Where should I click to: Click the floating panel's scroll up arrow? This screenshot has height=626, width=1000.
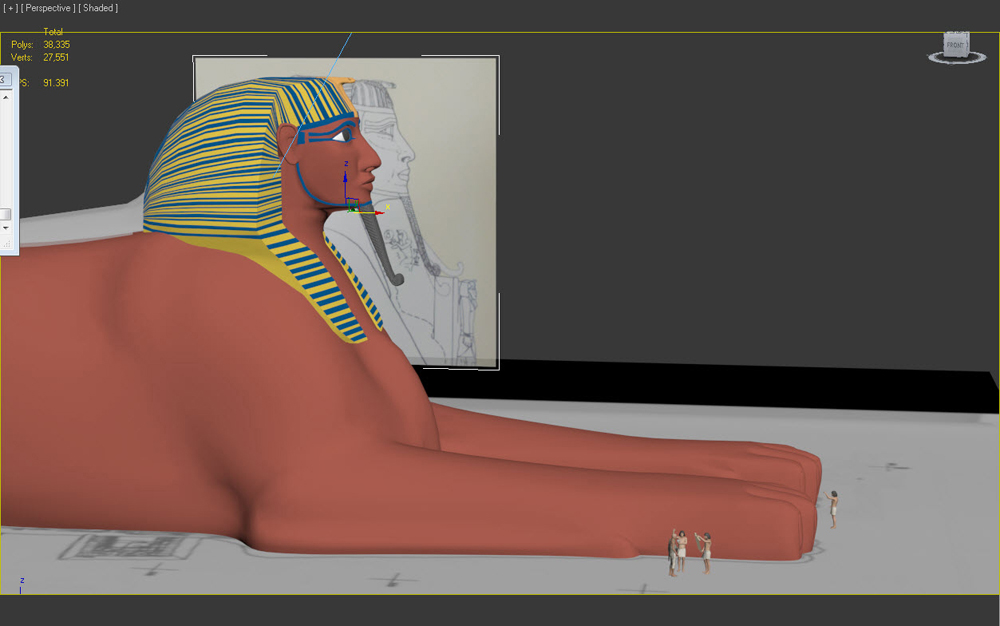pyautogui.click(x=6, y=98)
